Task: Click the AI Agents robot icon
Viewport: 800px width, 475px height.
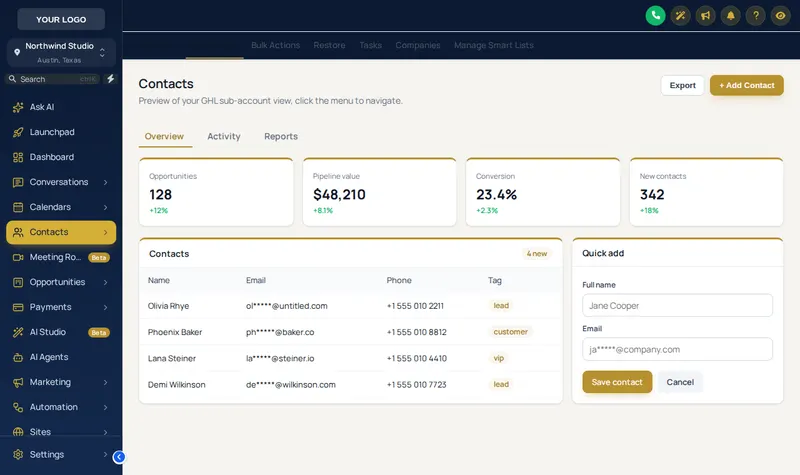Action: tap(18, 357)
